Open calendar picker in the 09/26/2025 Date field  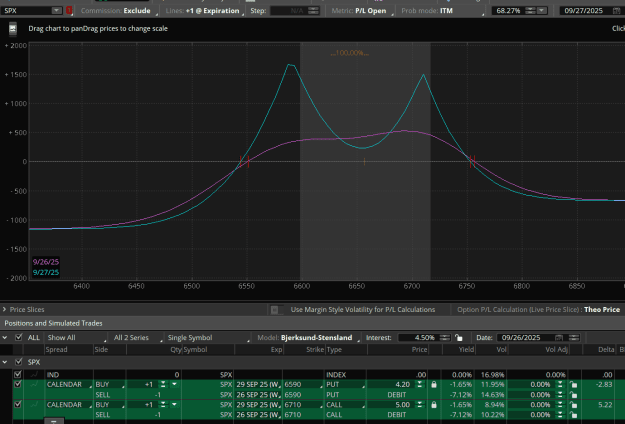pos(559,338)
